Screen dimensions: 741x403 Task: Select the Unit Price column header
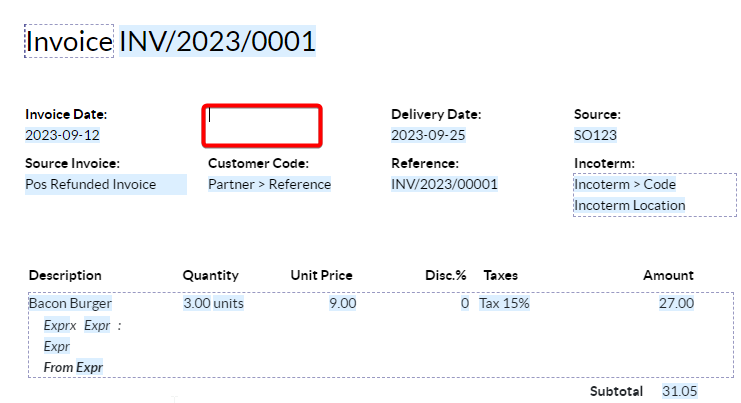pyautogui.click(x=321, y=275)
